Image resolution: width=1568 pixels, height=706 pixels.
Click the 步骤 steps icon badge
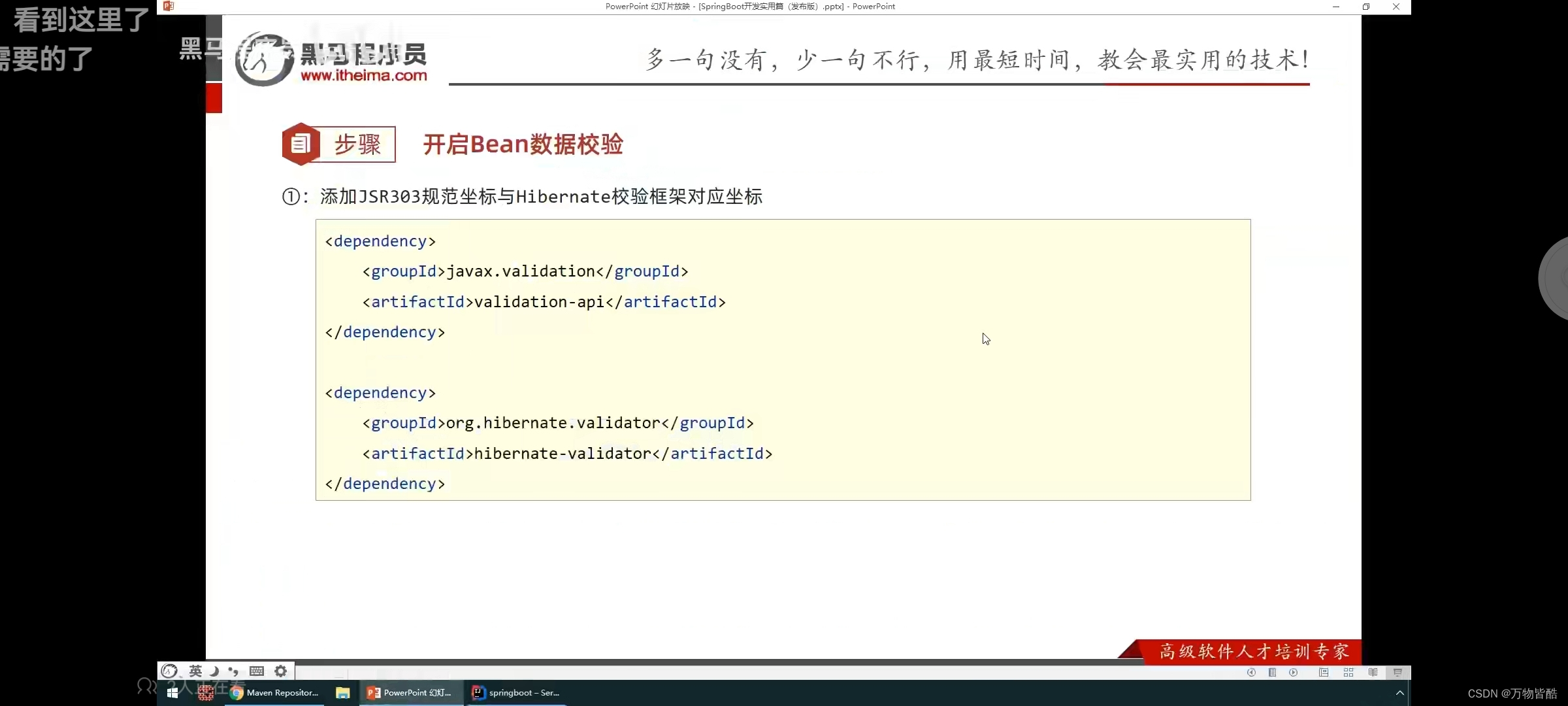click(x=338, y=144)
